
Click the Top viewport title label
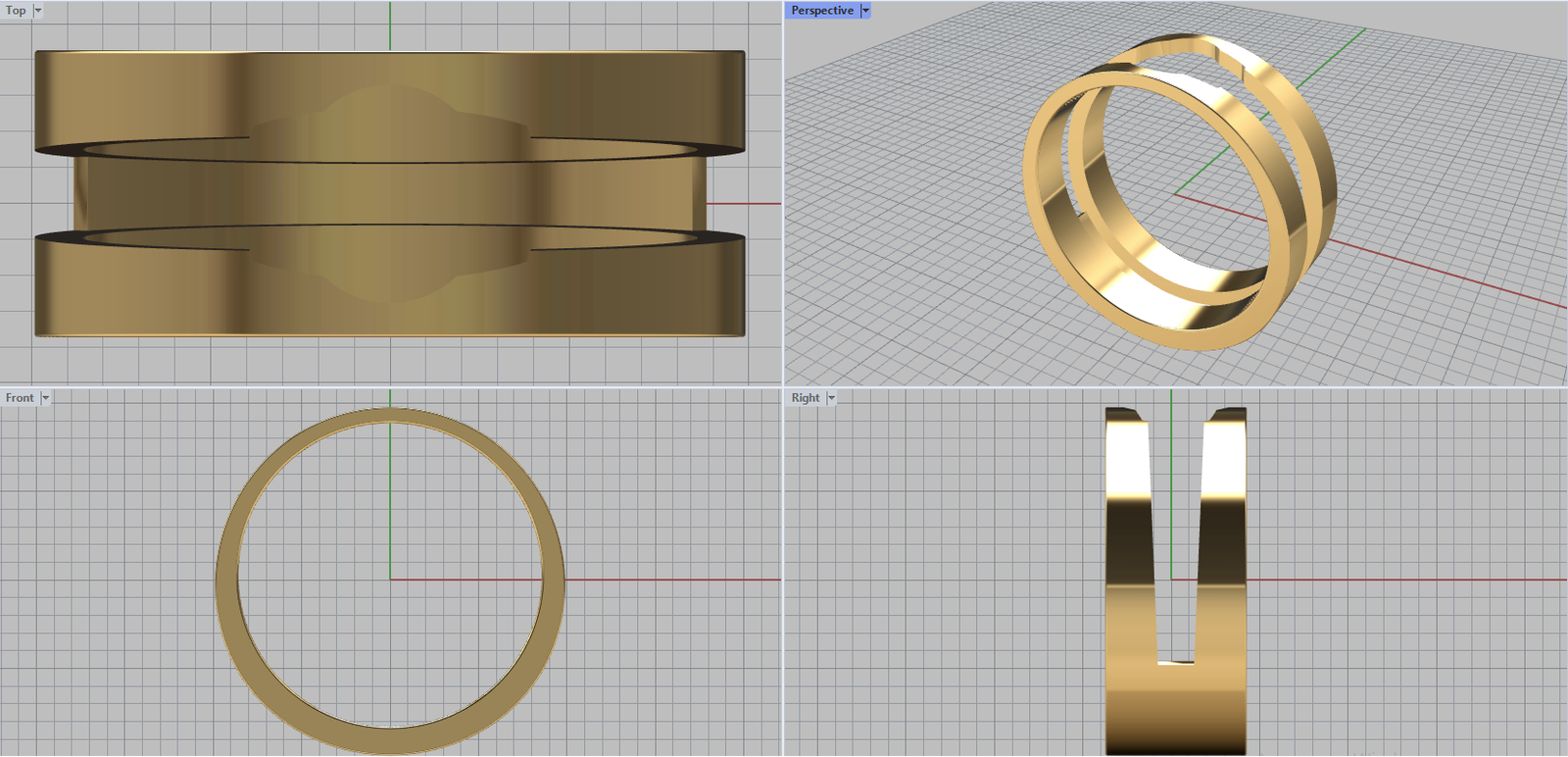point(16,11)
